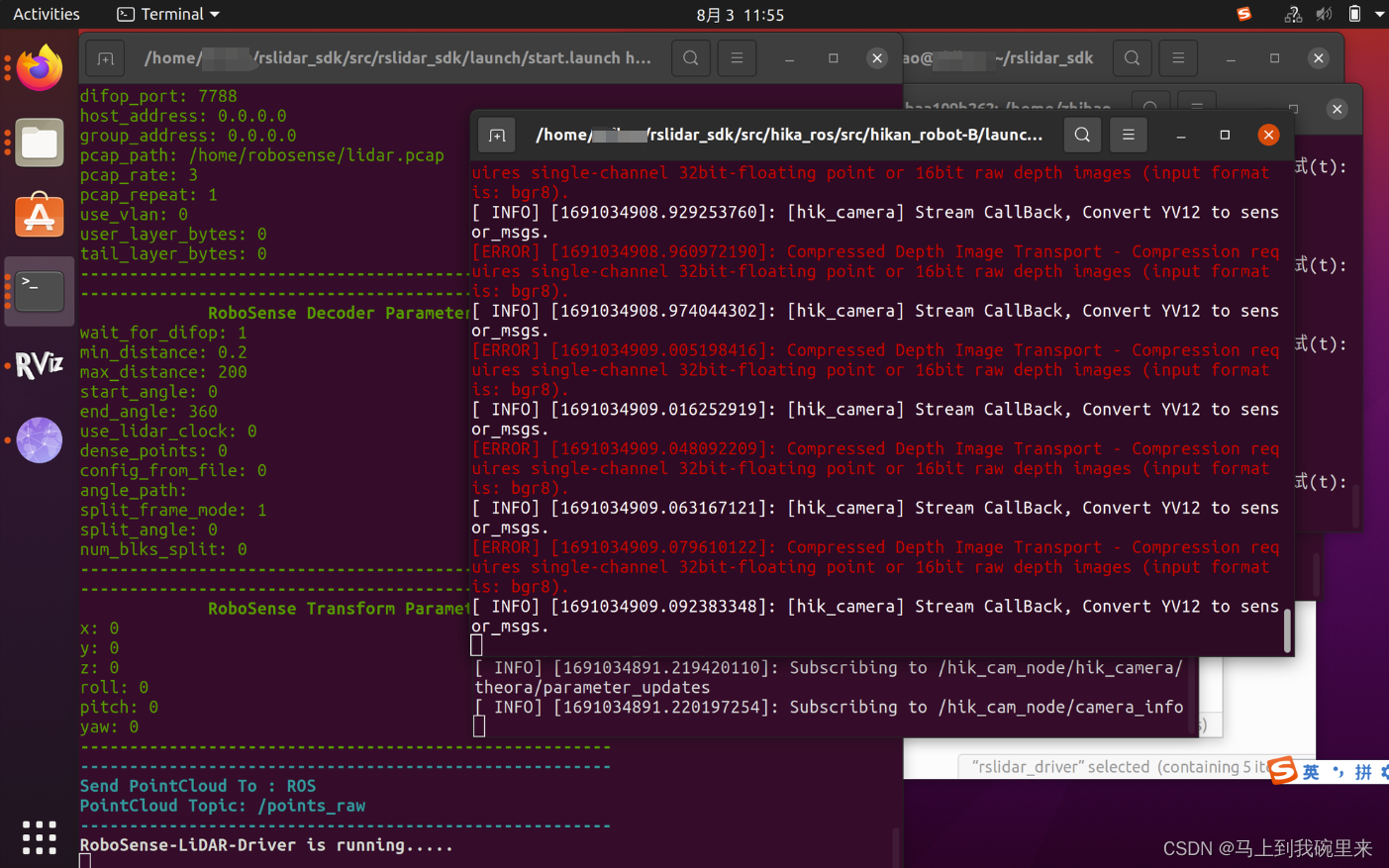Close the hikan_robot-B terminal window
Viewport: 1389px width, 868px height.
coord(1268,135)
